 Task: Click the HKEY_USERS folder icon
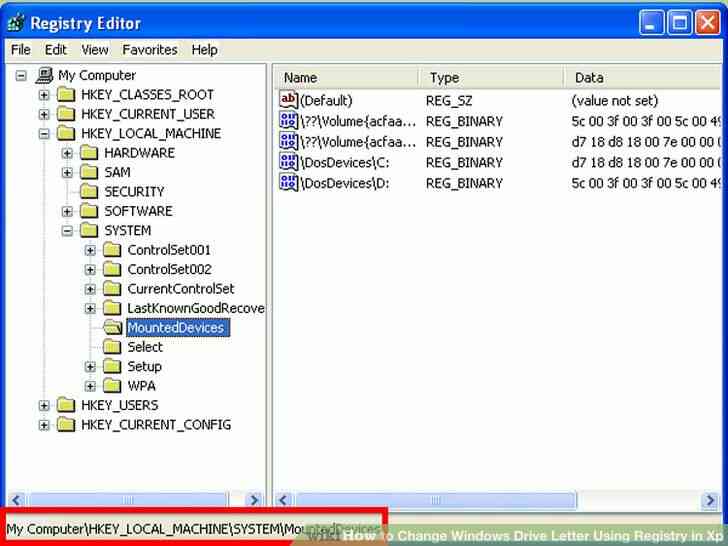(x=66, y=405)
